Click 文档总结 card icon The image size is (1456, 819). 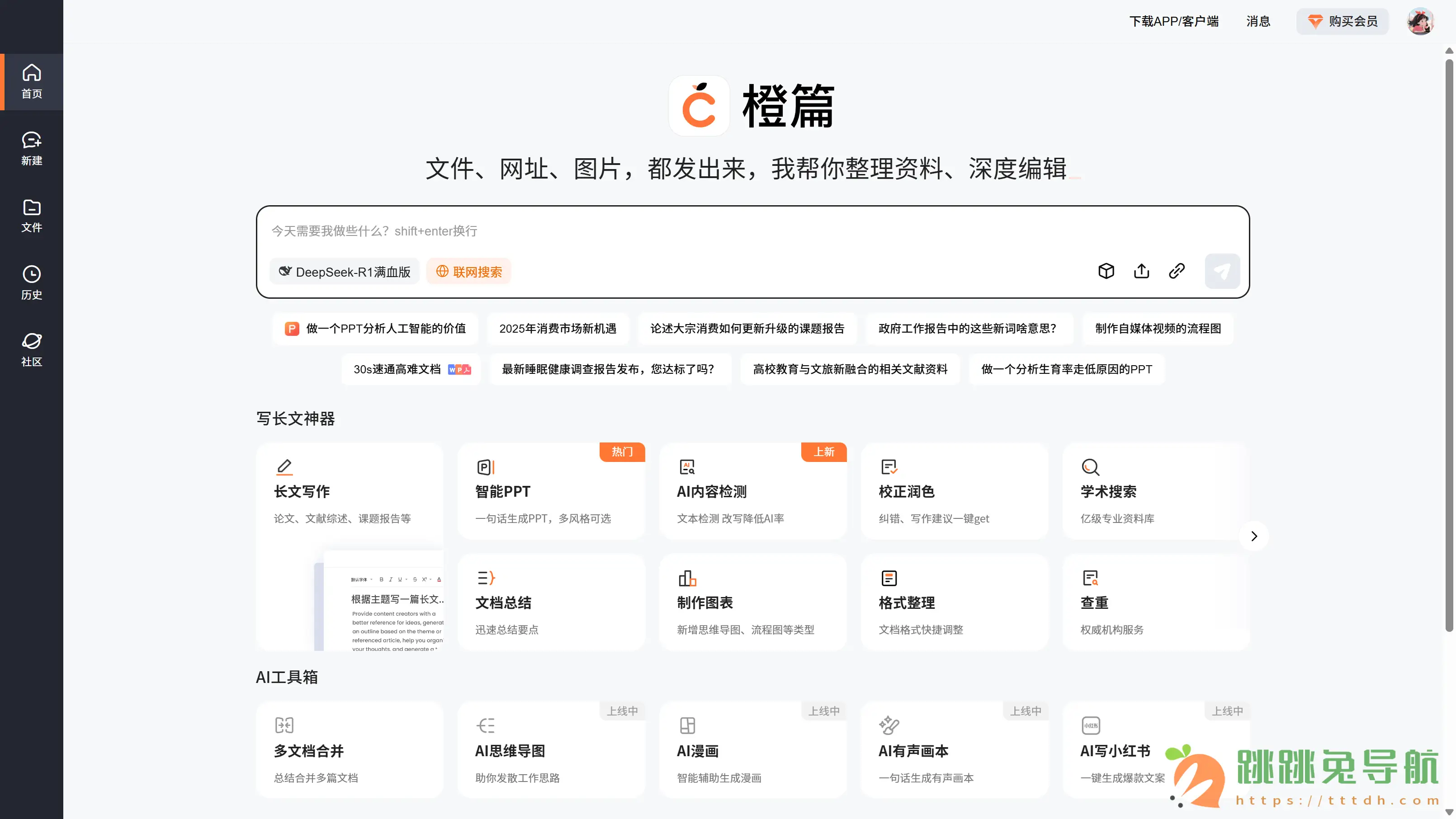coord(486,578)
